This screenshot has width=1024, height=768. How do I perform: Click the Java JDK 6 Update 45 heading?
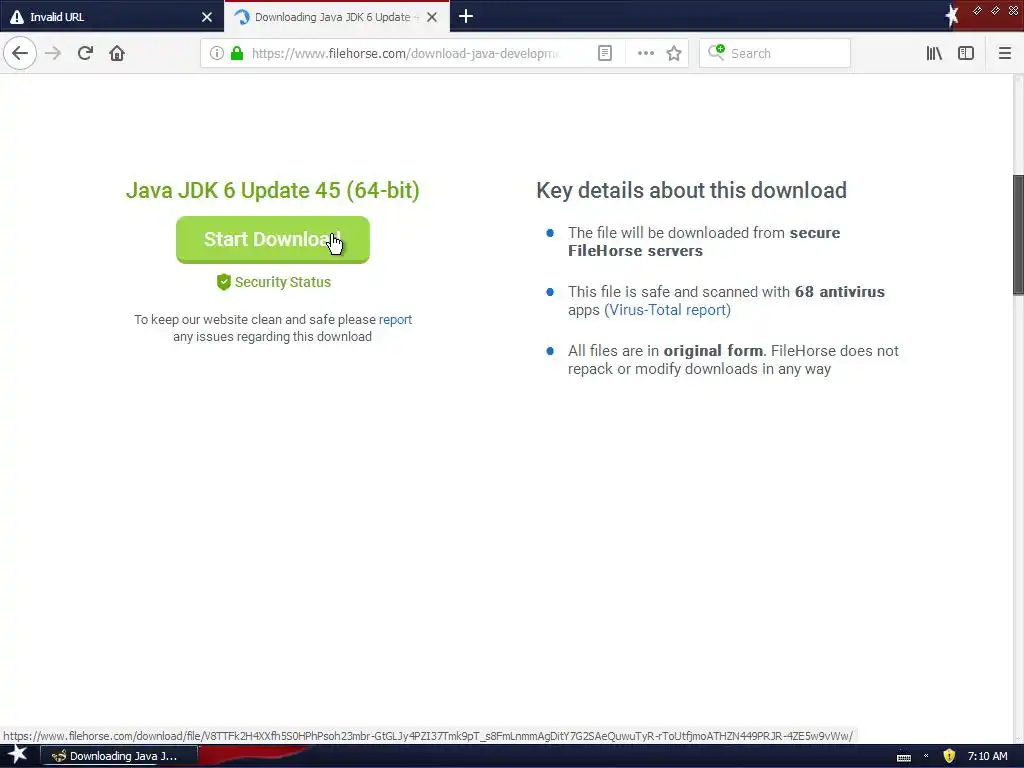[273, 190]
